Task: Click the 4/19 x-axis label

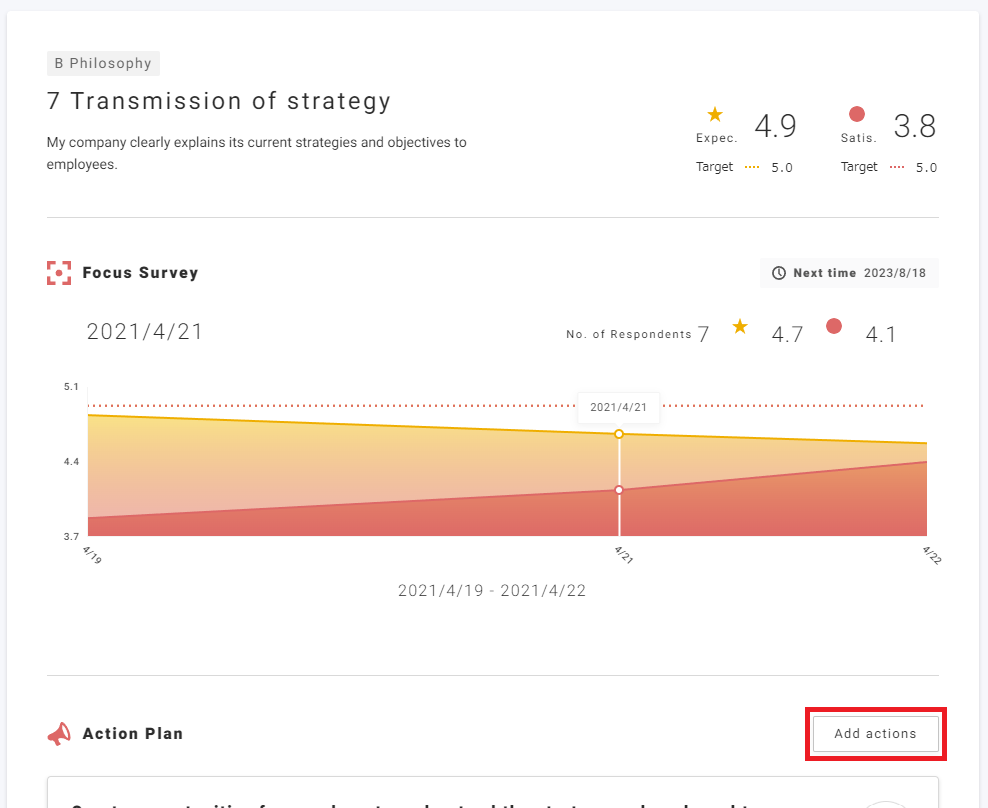Action: (x=92, y=555)
